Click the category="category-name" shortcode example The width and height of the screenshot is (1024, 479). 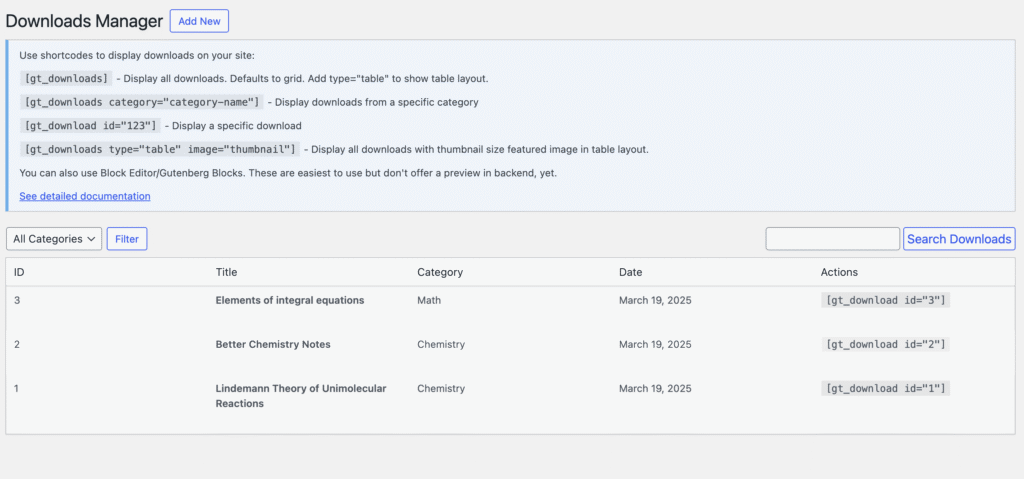pos(141,102)
